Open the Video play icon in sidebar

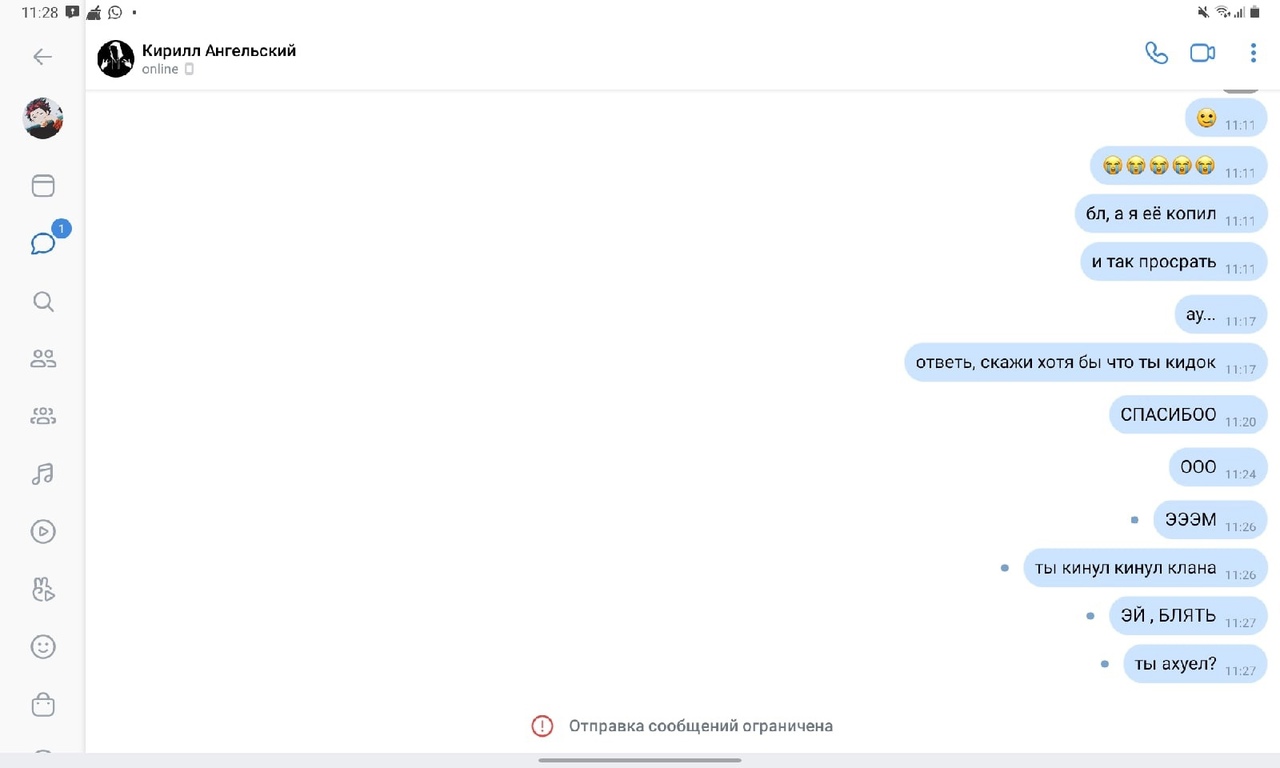pos(43,532)
